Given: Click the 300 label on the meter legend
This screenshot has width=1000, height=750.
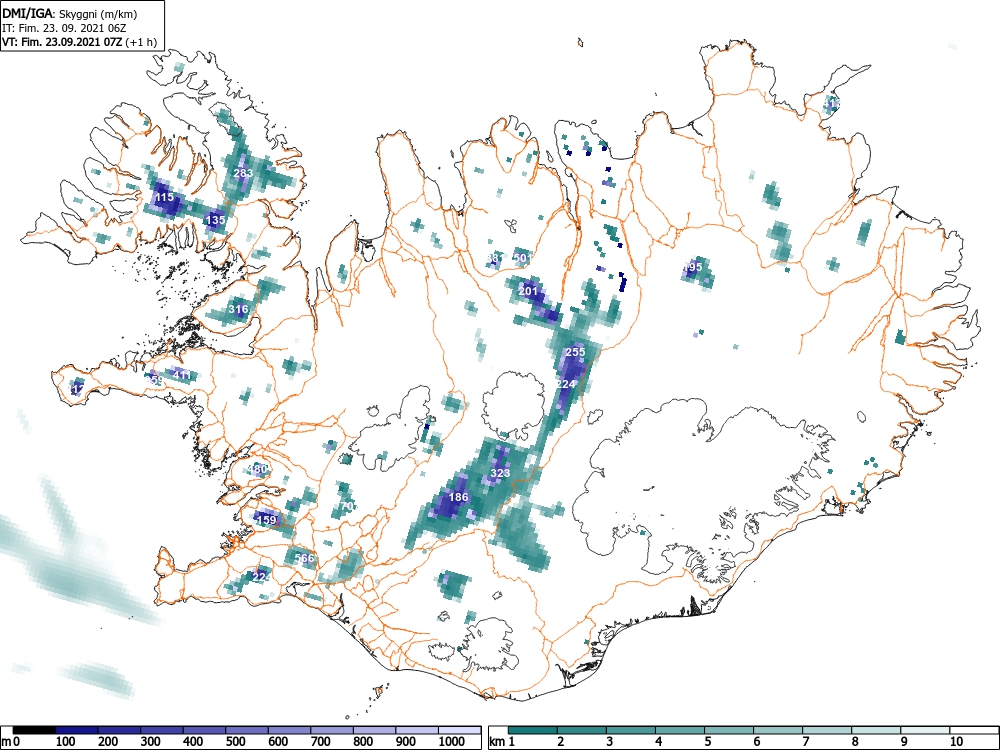Looking at the screenshot, I should tap(151, 742).
